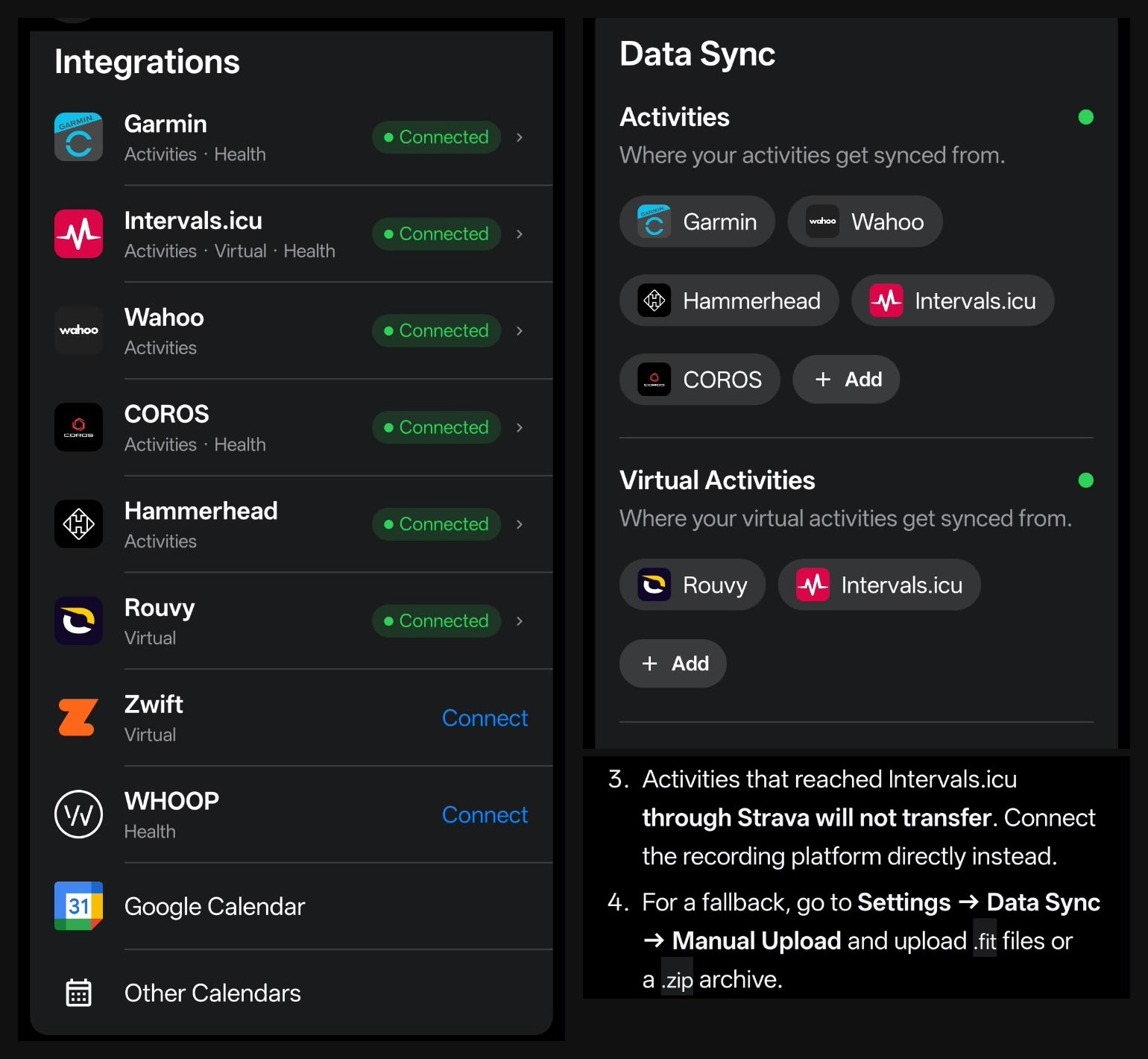Tap COROS's Connected status badge
Viewport: 1148px width, 1059px height.
coord(436,427)
